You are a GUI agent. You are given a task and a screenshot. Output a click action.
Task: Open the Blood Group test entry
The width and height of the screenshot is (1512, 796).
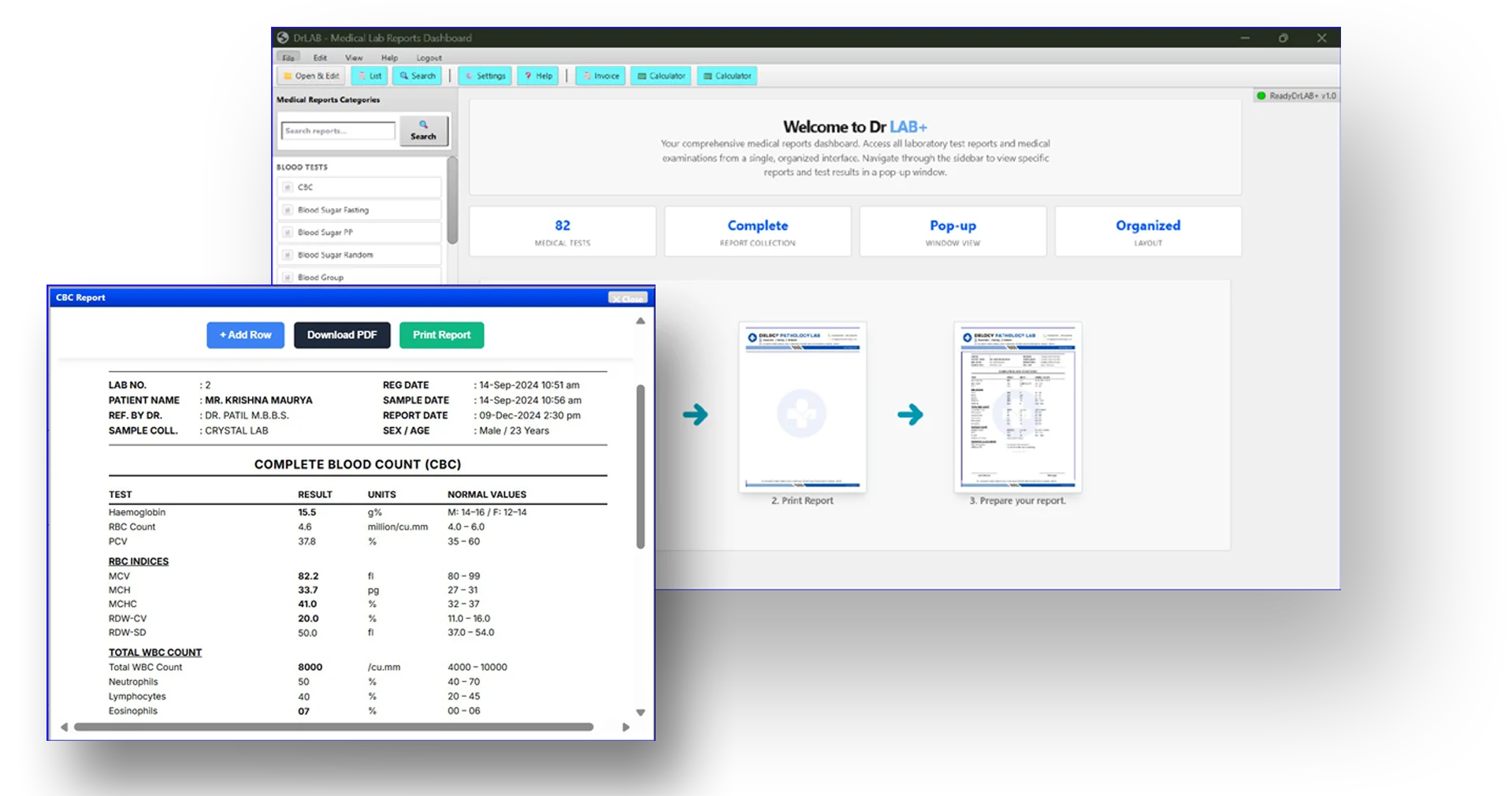click(x=321, y=277)
